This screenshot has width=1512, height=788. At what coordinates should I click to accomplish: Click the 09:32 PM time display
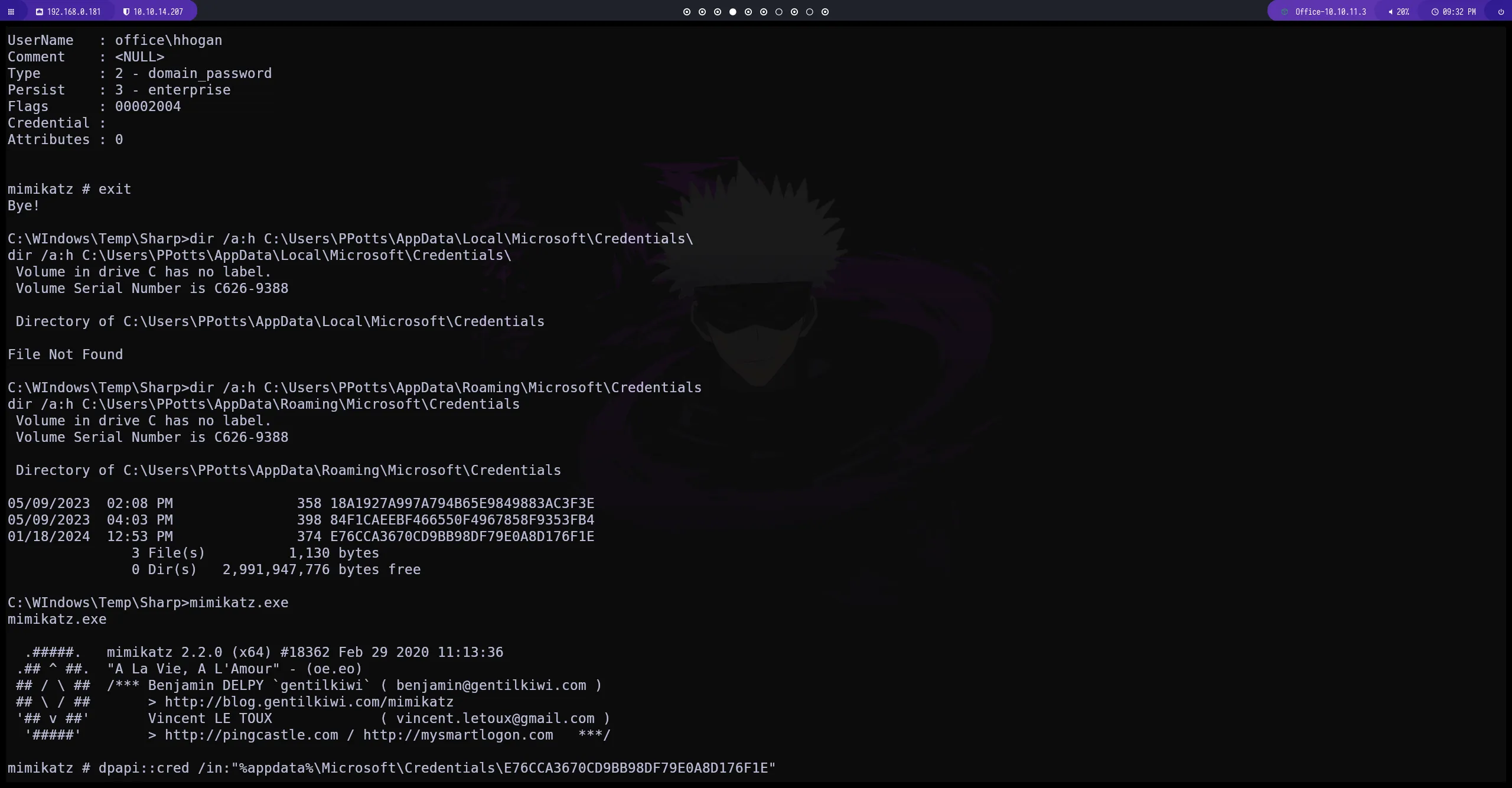click(1459, 12)
